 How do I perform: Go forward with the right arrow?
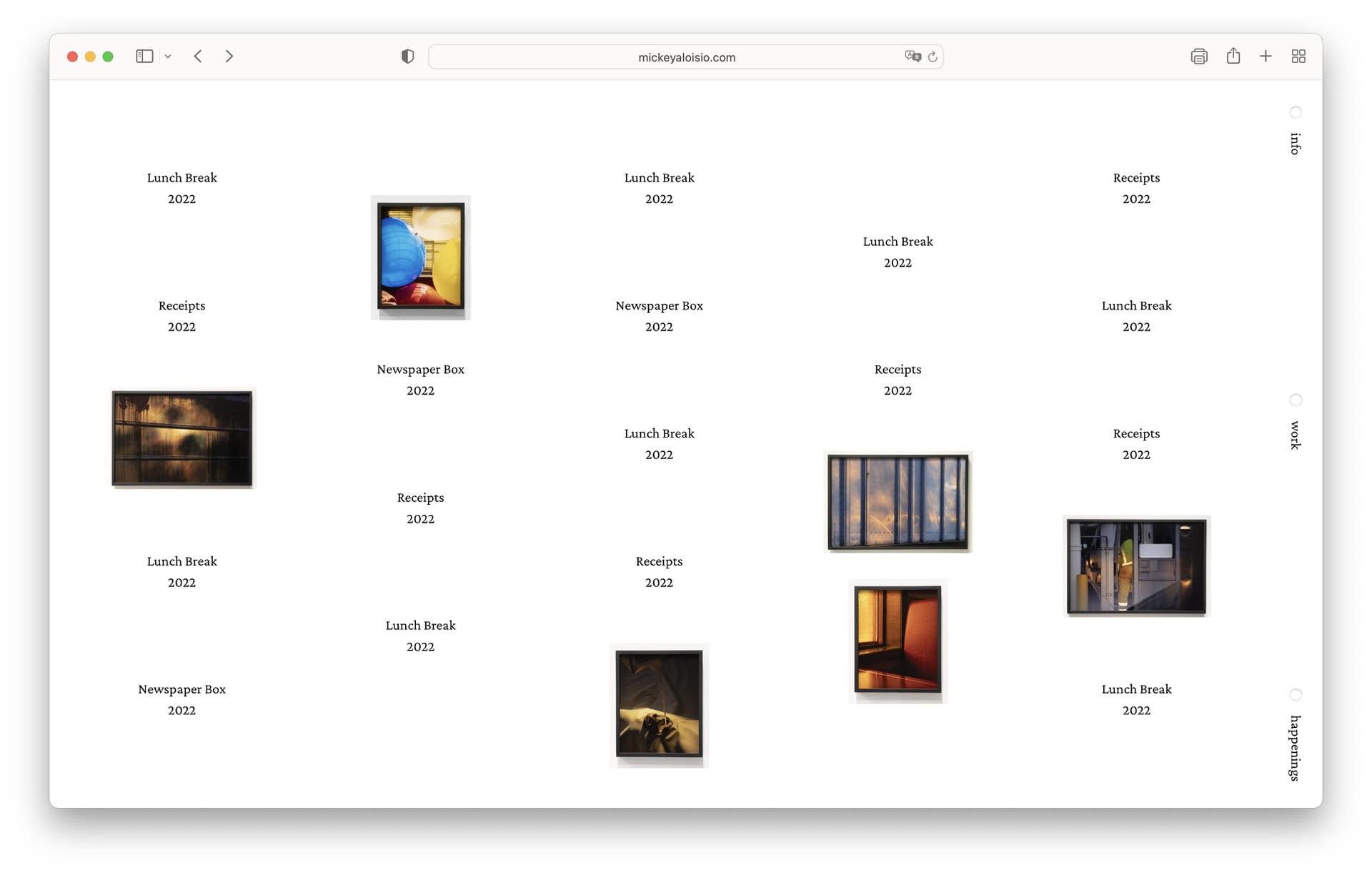(x=229, y=56)
